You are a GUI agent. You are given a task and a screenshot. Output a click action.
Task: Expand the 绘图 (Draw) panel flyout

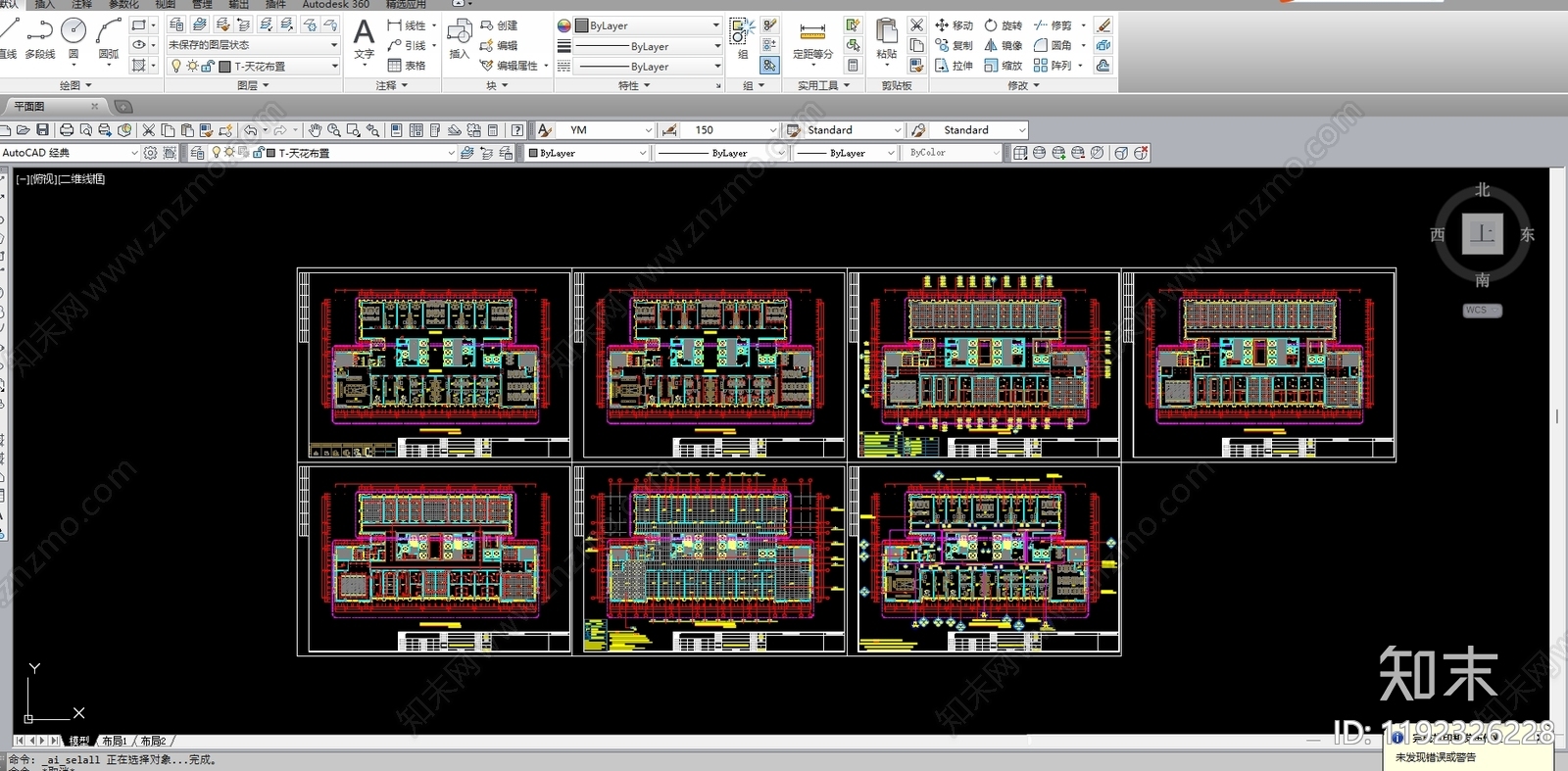tap(75, 86)
